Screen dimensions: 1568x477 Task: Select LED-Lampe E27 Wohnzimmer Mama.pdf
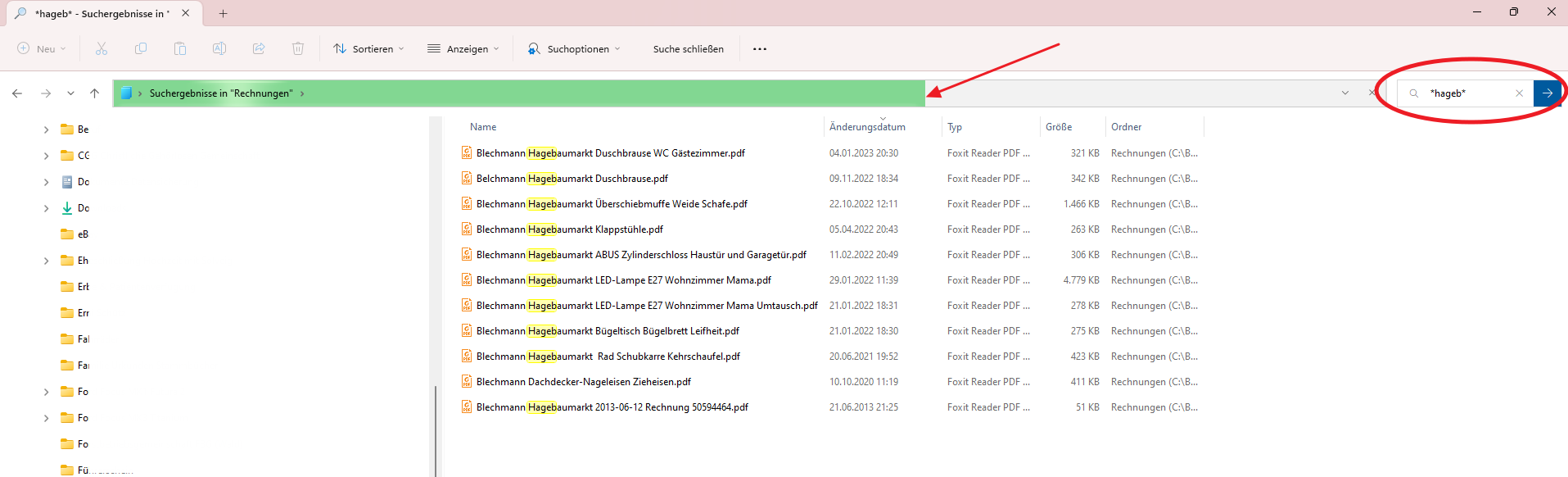tap(624, 280)
